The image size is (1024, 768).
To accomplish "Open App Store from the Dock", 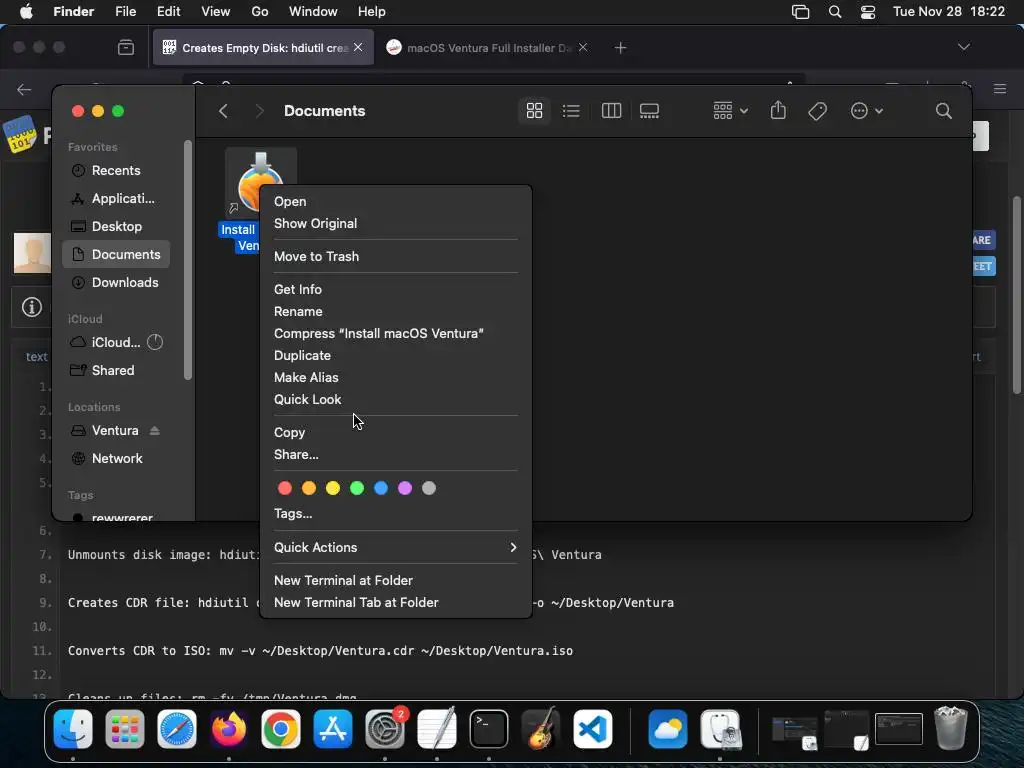I will [x=332, y=729].
